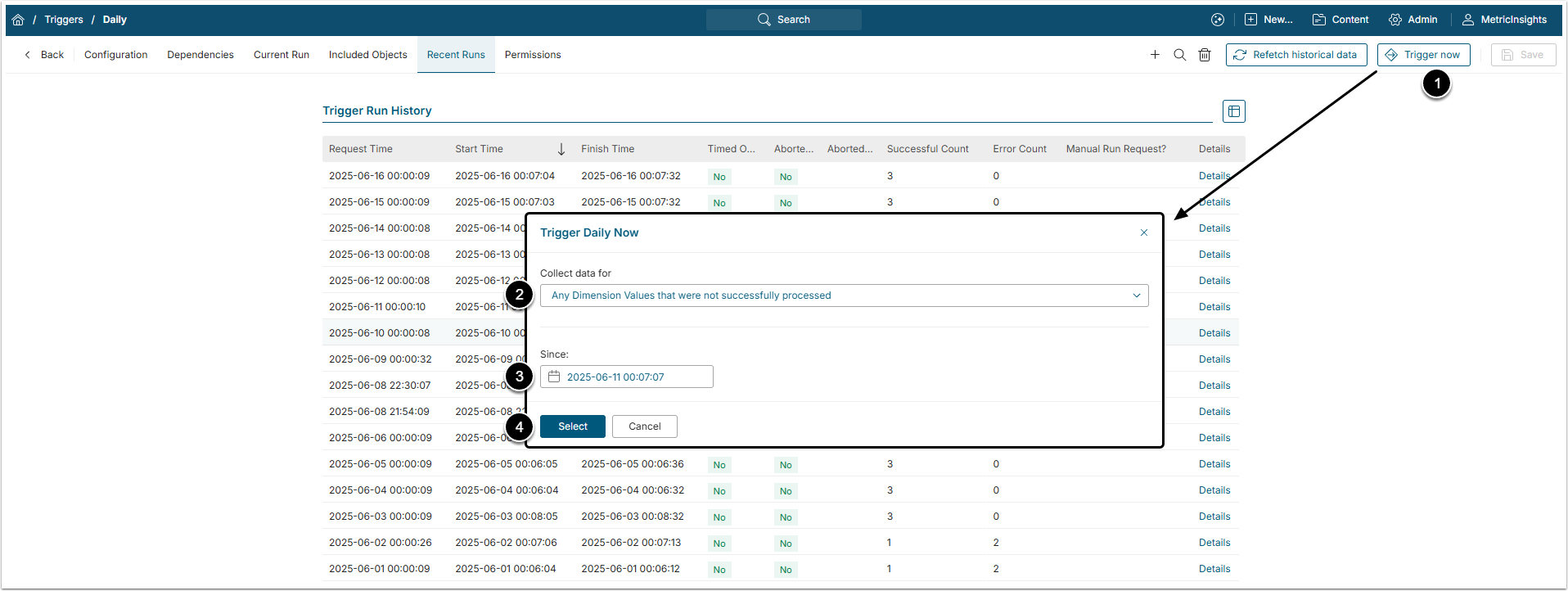Click the magnifier search icon in toolbar
Viewport: 1568px width, 591px height.
[x=1179, y=55]
